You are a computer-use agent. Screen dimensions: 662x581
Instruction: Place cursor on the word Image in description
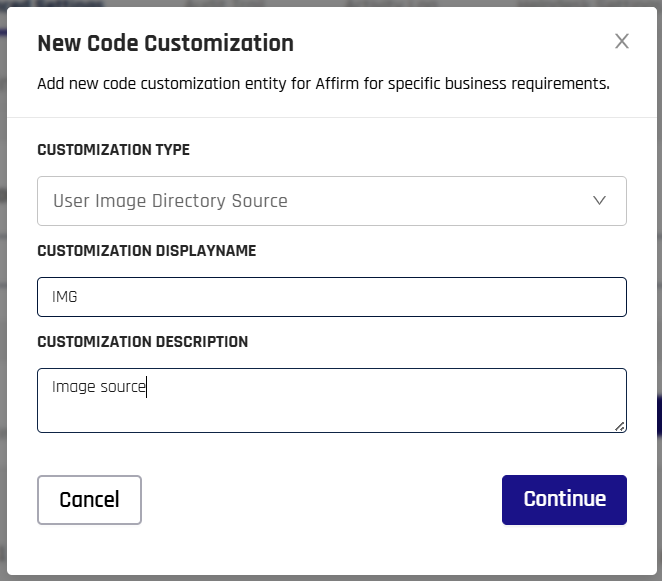point(73,387)
